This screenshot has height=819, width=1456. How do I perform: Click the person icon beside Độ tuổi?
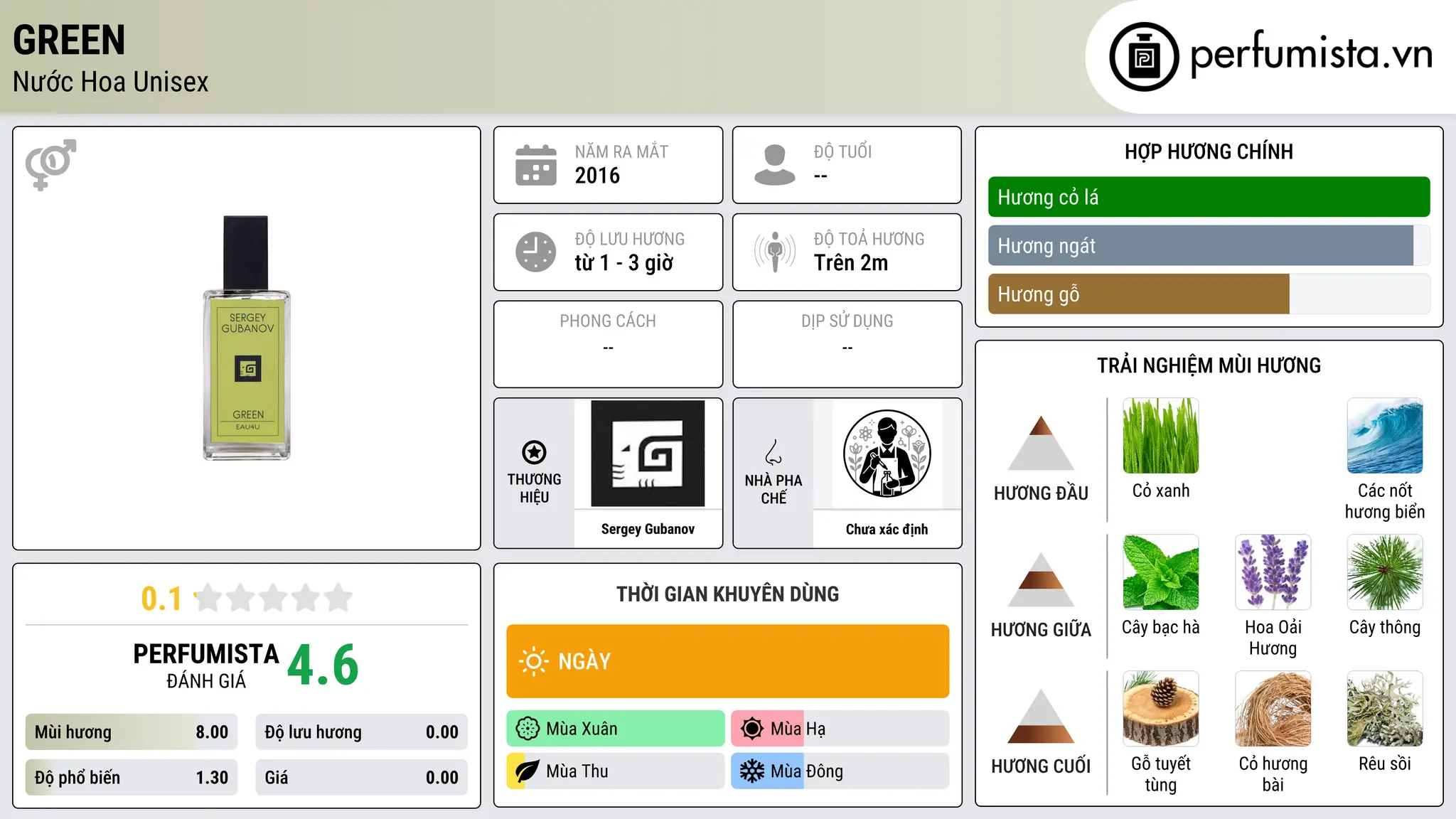click(x=775, y=165)
